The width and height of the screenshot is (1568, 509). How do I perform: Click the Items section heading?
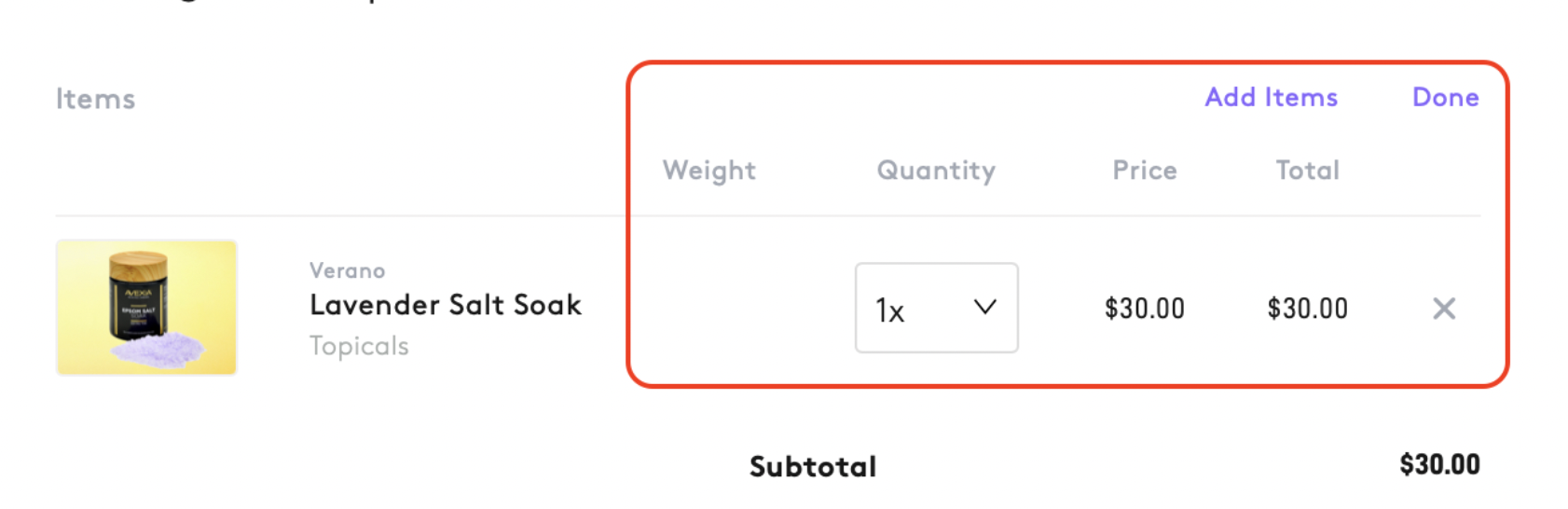click(x=95, y=99)
